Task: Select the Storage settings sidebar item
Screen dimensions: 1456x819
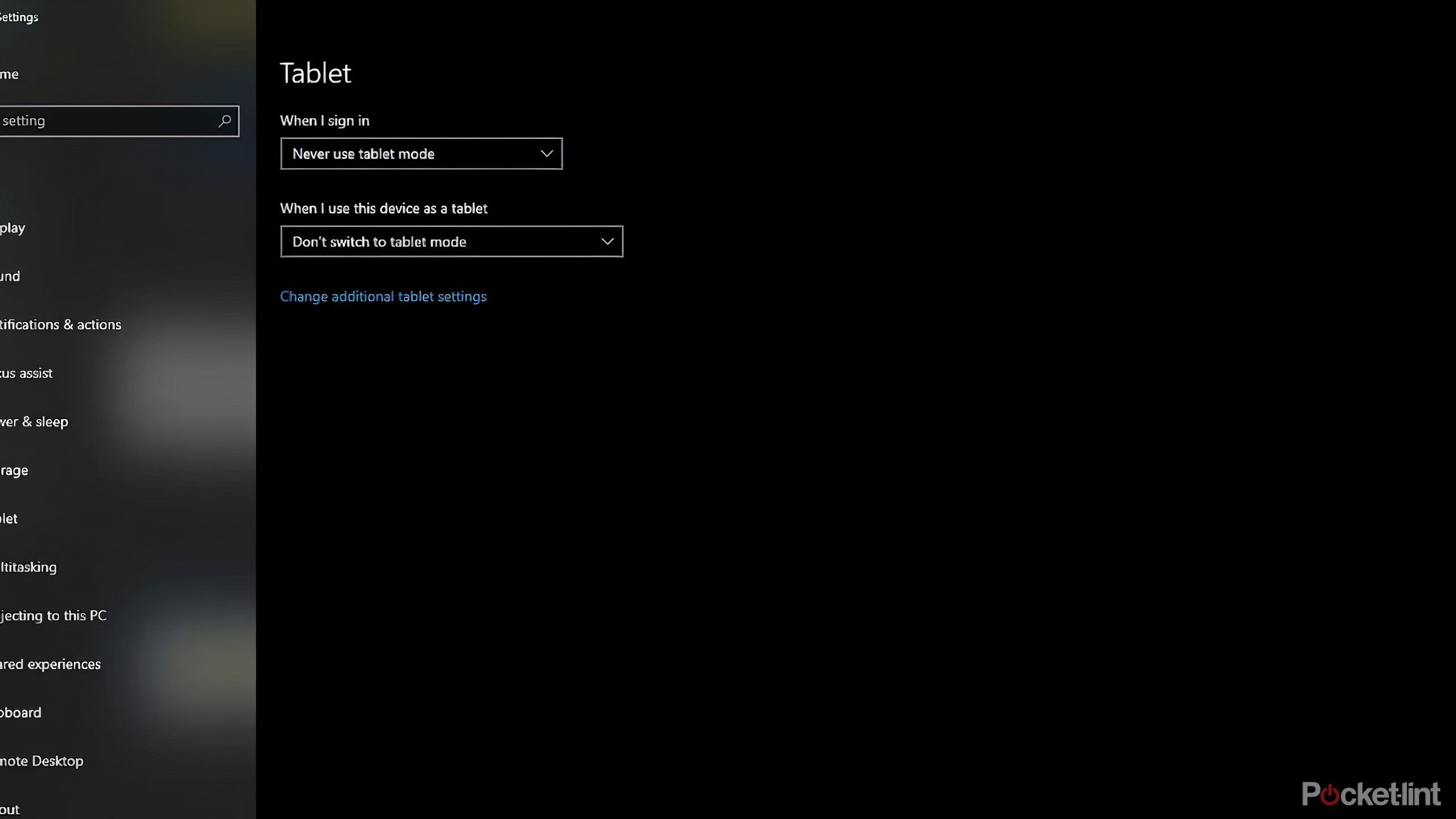Action: (14, 469)
